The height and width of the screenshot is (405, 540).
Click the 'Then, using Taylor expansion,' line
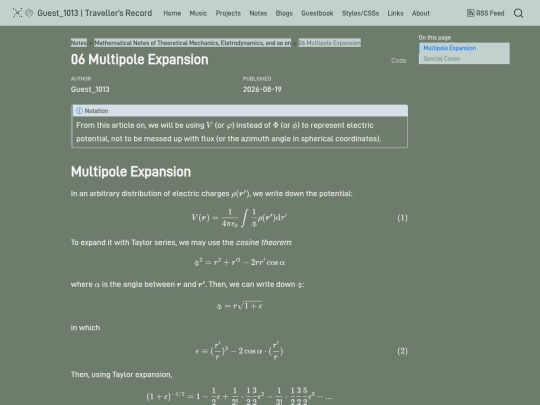click(122, 375)
